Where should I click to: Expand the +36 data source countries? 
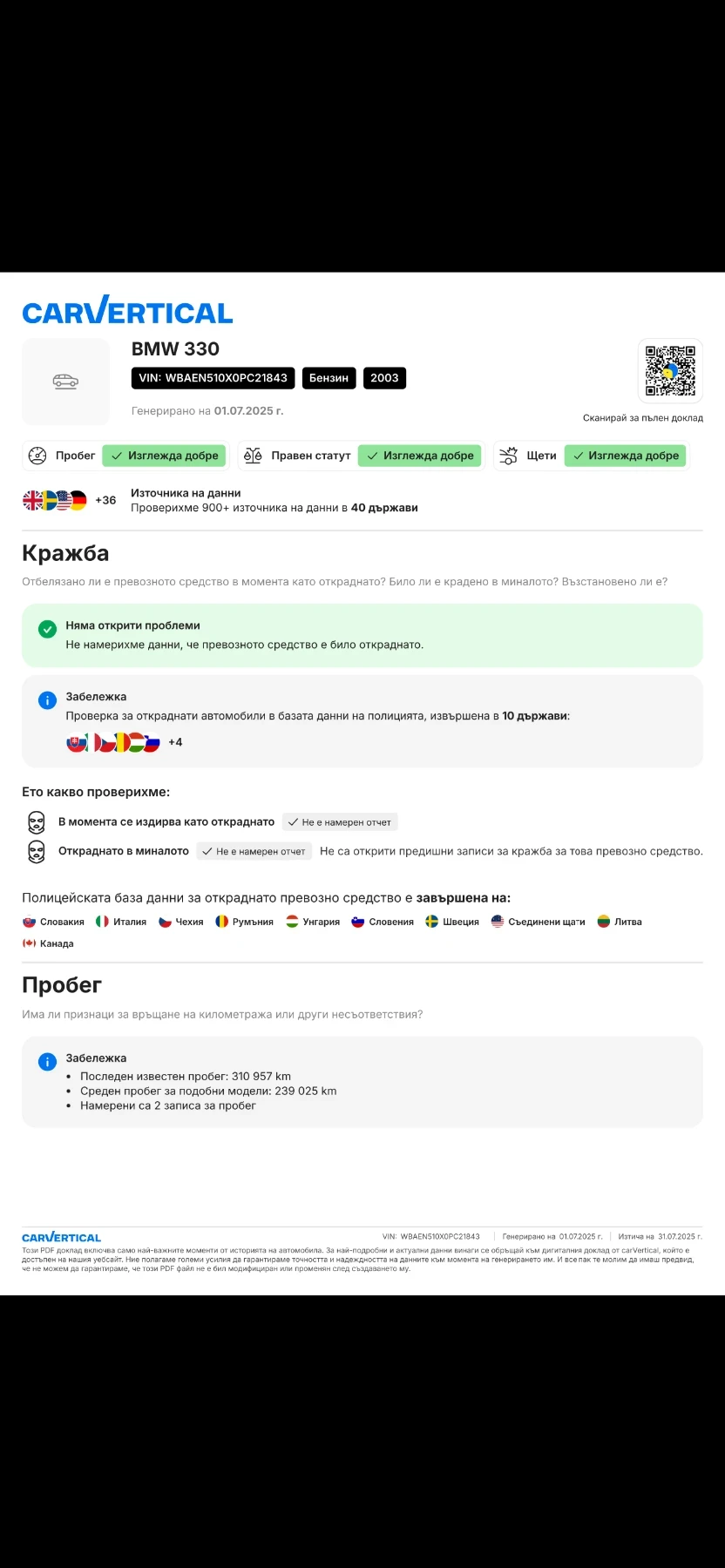[105, 500]
